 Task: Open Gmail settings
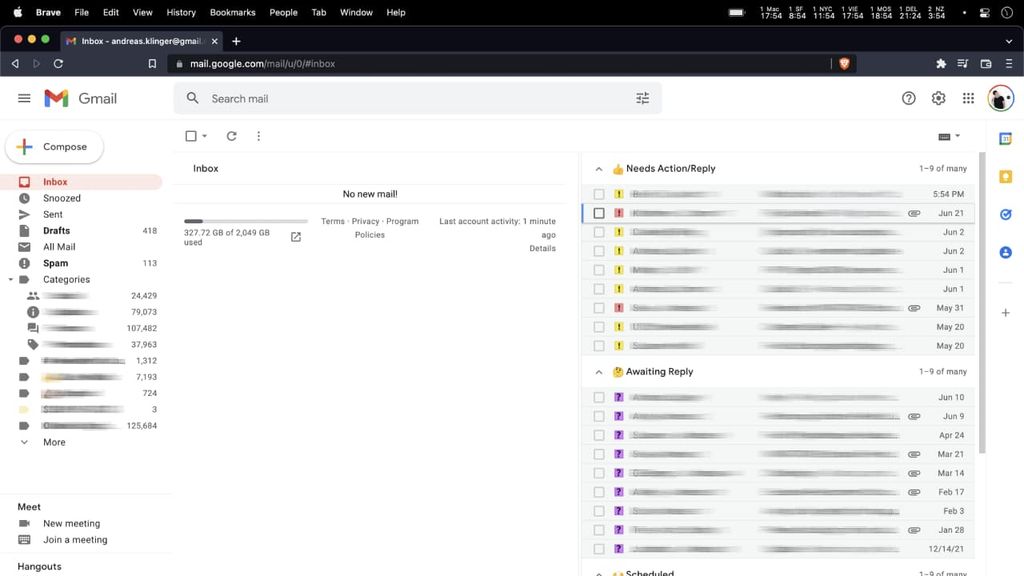[938, 98]
